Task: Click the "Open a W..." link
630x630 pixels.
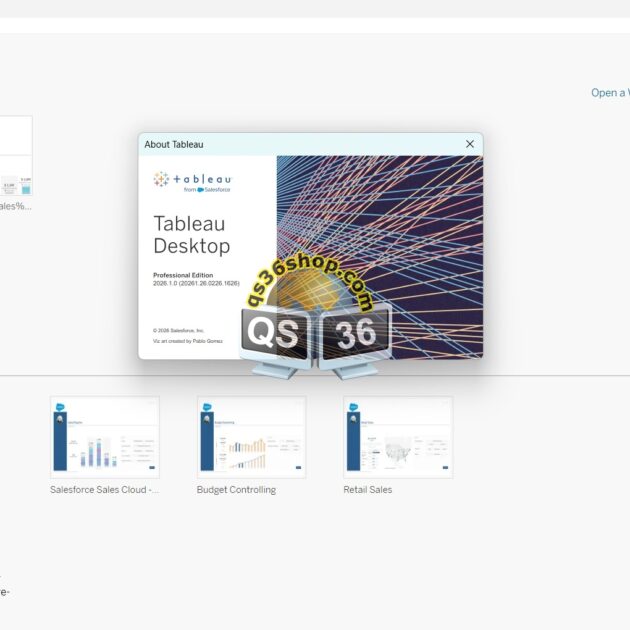Action: pyautogui.click(x=609, y=93)
